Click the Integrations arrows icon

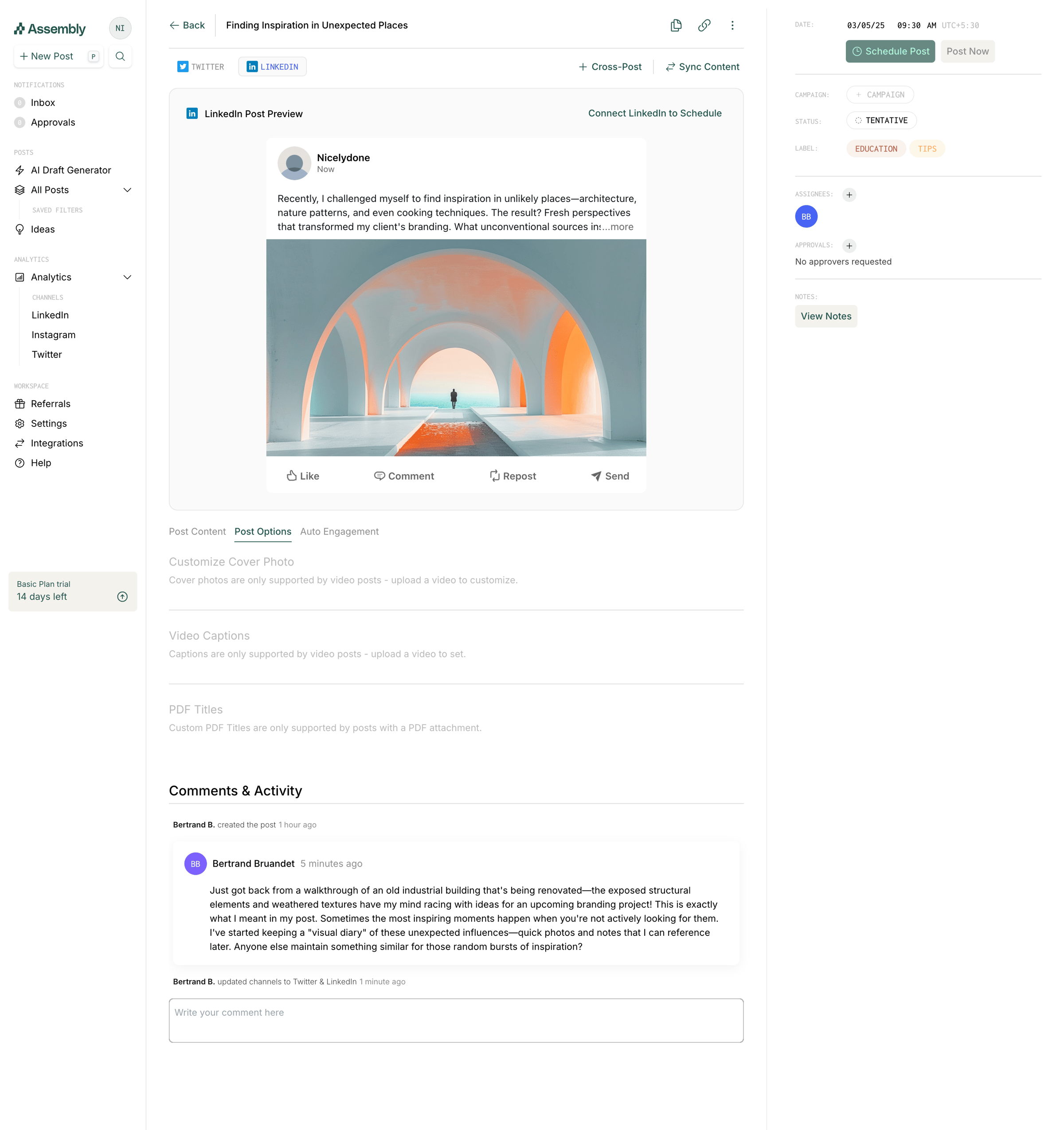(x=20, y=443)
